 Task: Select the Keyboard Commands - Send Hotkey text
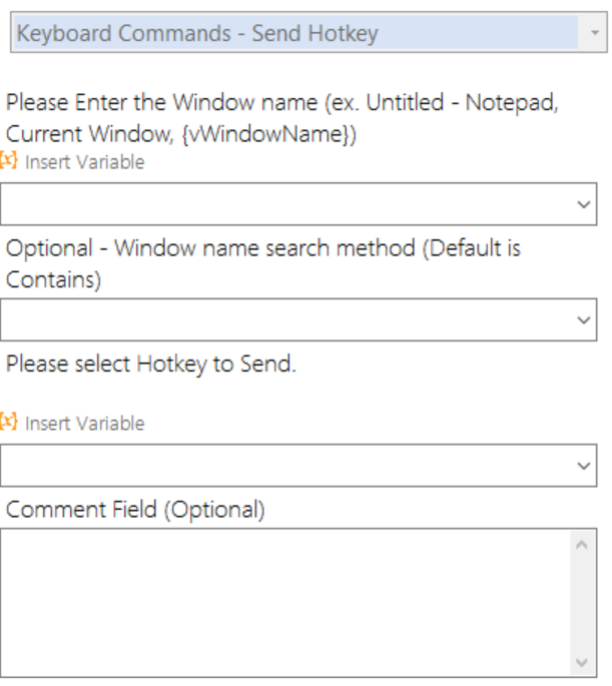(x=198, y=34)
